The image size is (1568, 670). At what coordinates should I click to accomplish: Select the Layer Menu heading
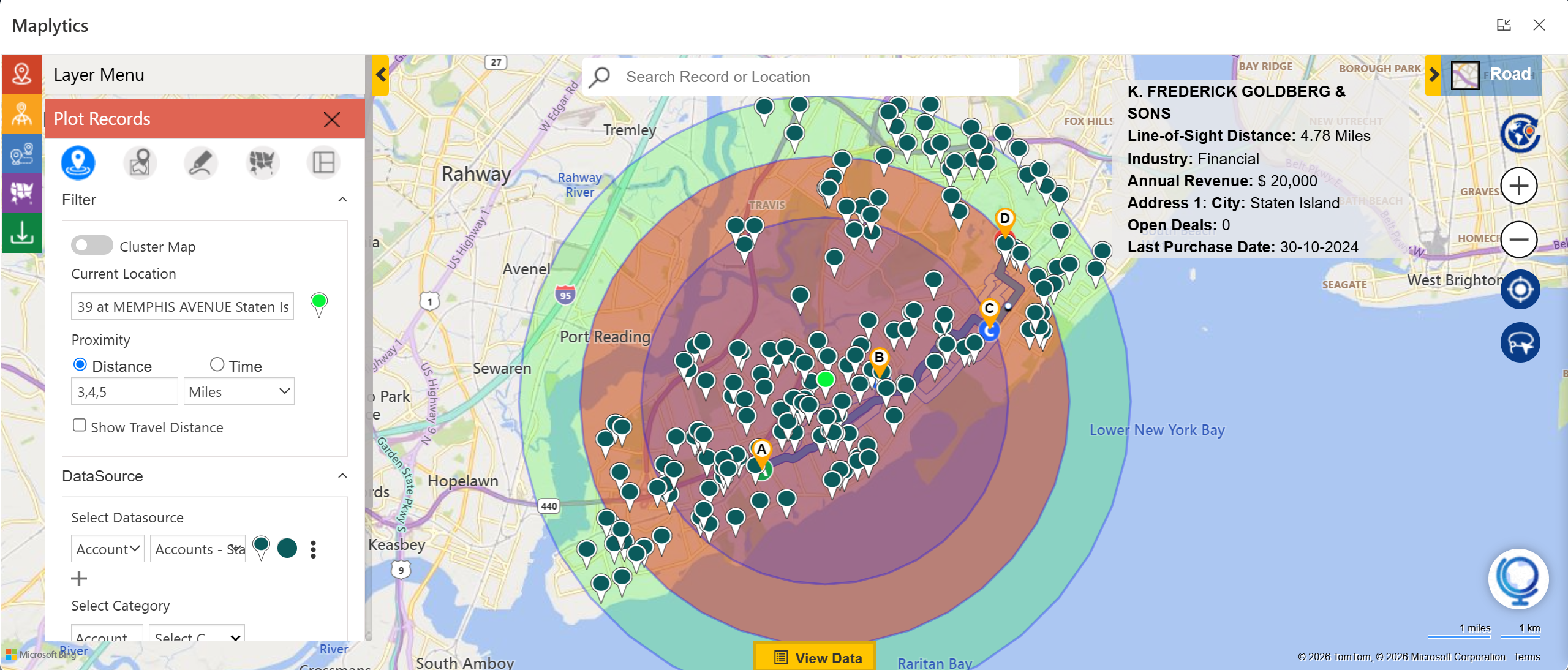[99, 75]
